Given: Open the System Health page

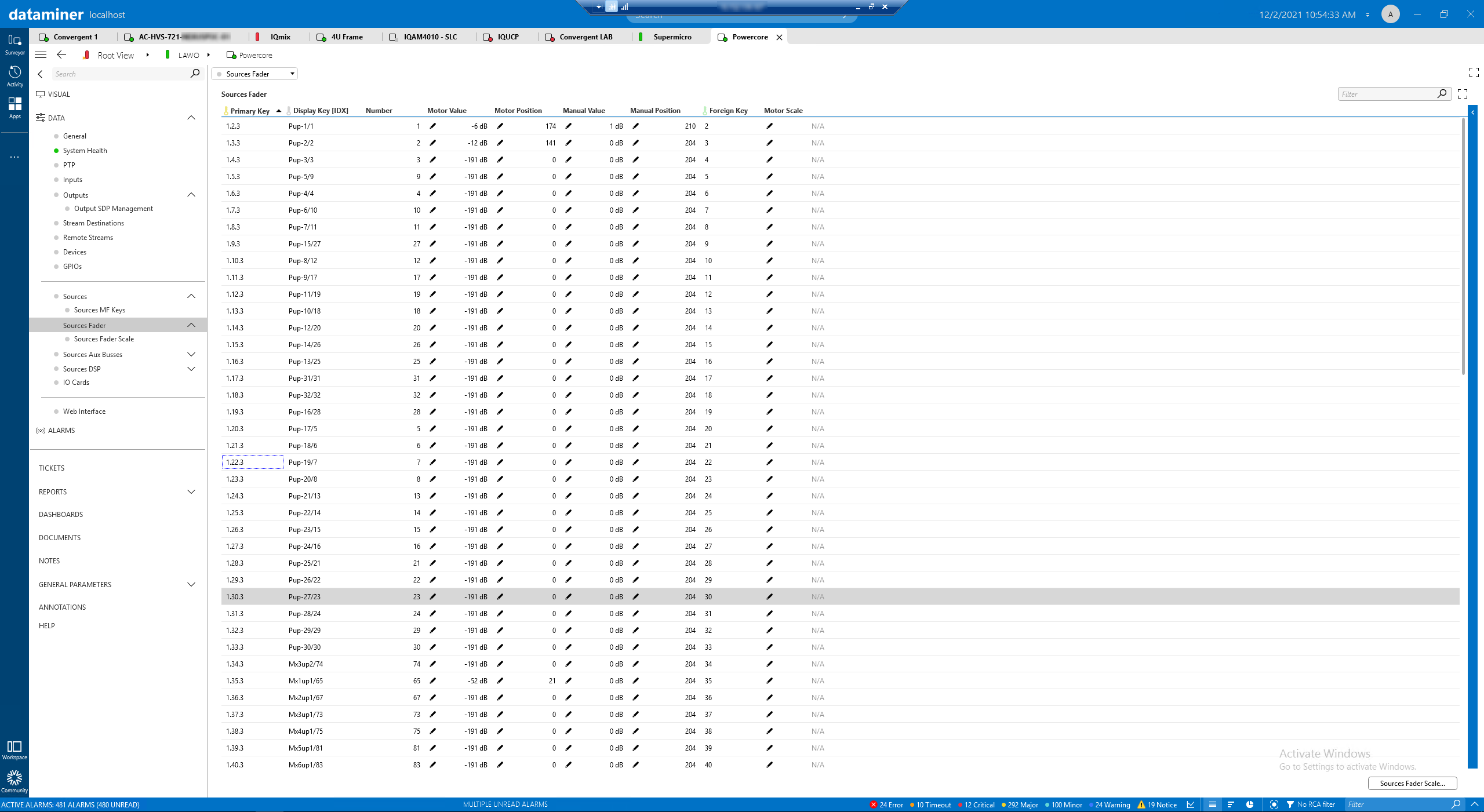Looking at the screenshot, I should [85, 151].
